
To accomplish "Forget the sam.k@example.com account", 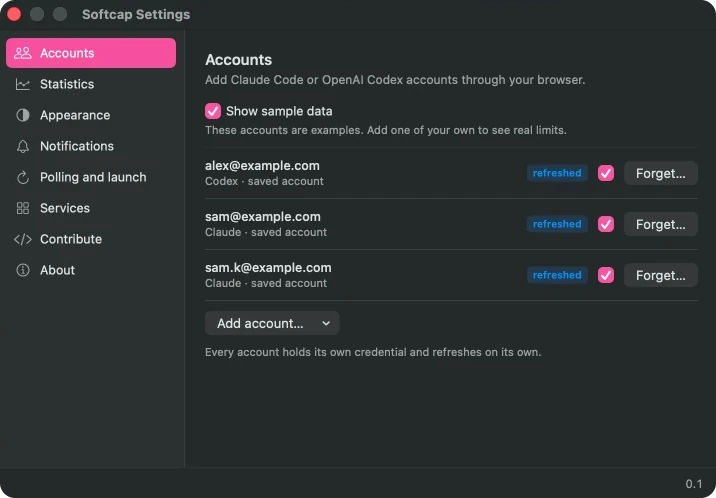I will [661, 275].
